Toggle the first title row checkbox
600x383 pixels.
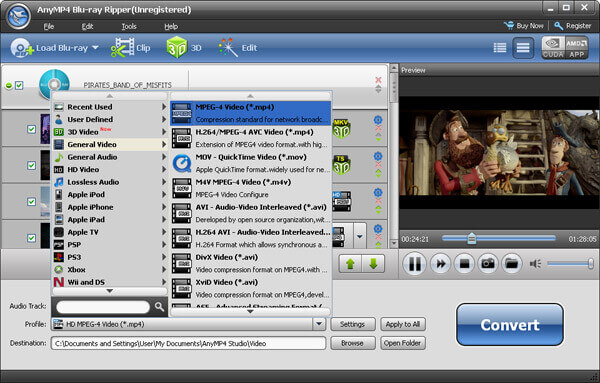click(31, 129)
